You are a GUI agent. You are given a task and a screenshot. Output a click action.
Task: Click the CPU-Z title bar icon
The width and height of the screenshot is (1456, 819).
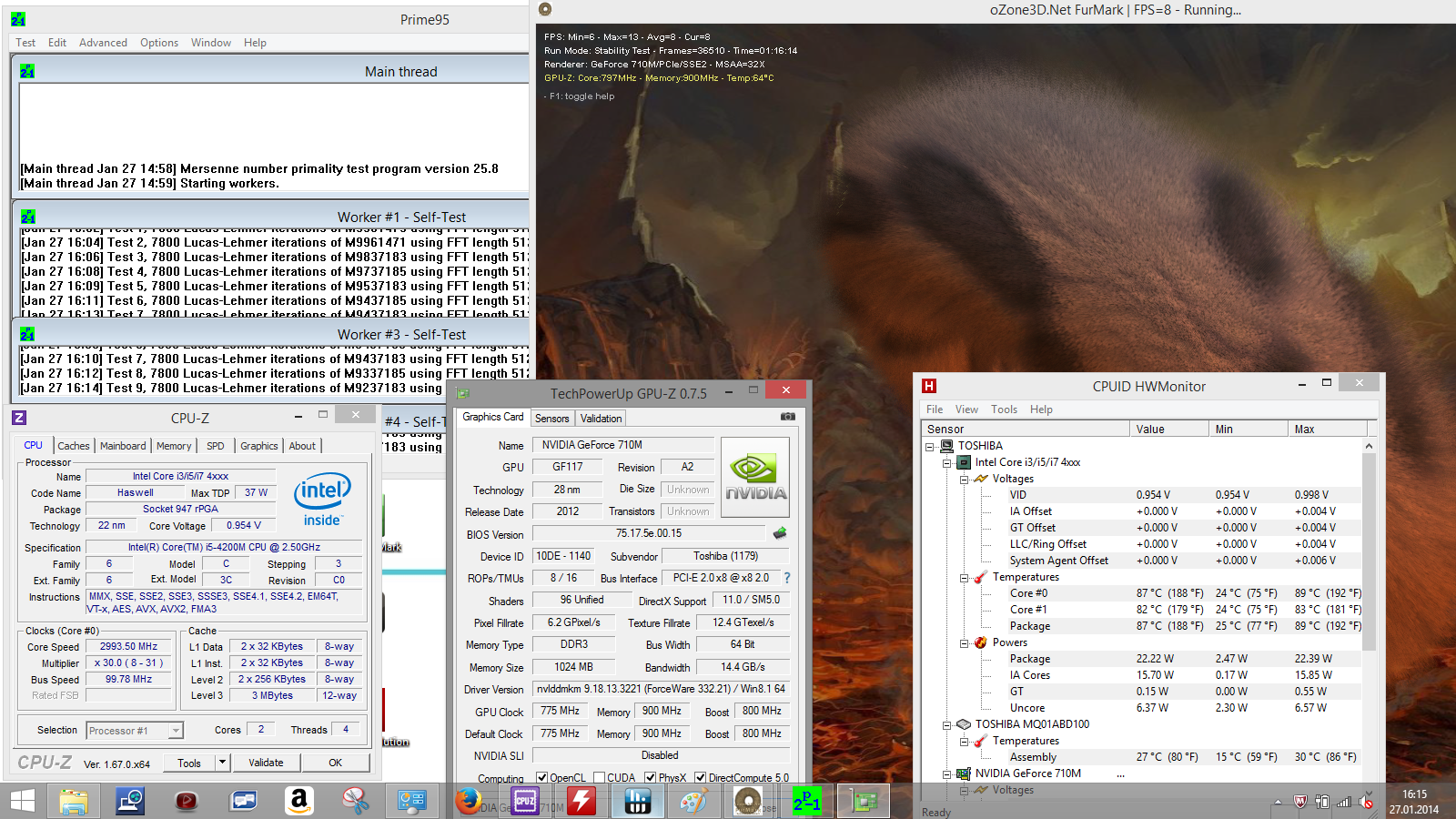coord(19,418)
